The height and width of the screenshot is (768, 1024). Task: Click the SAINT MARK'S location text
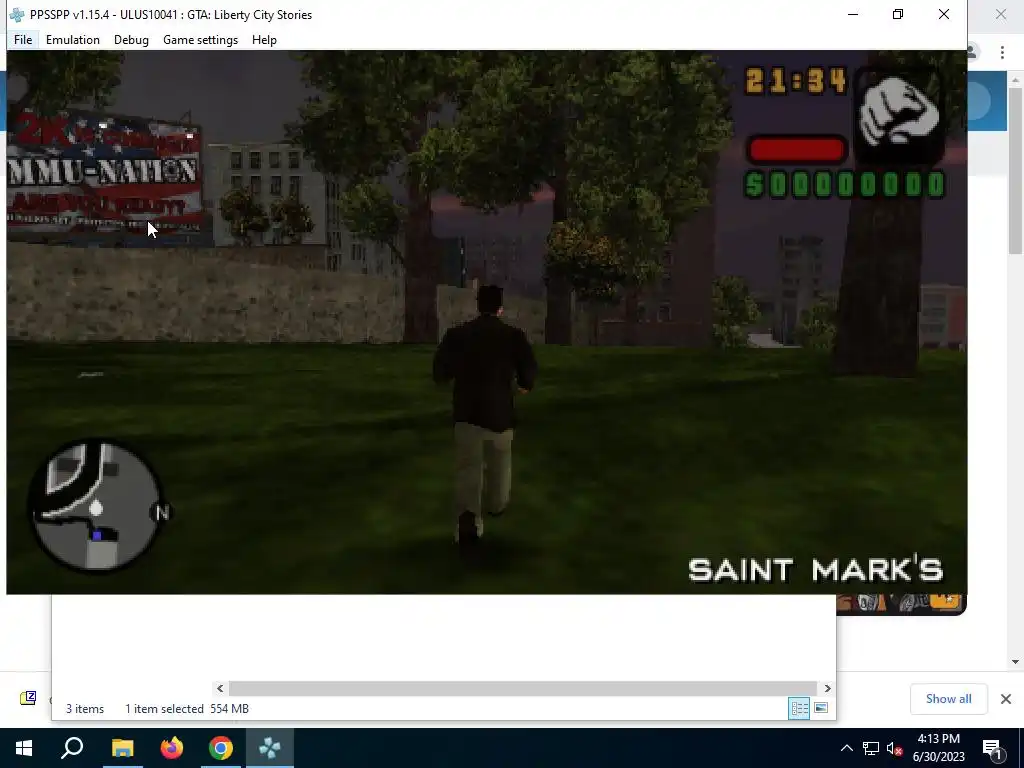click(816, 569)
